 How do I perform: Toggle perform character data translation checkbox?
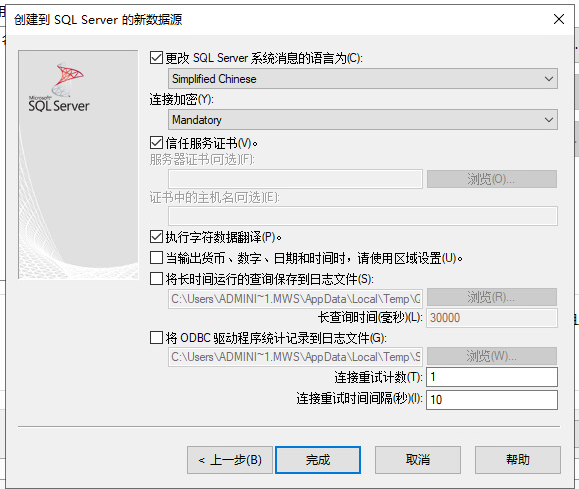pyautogui.click(x=156, y=237)
